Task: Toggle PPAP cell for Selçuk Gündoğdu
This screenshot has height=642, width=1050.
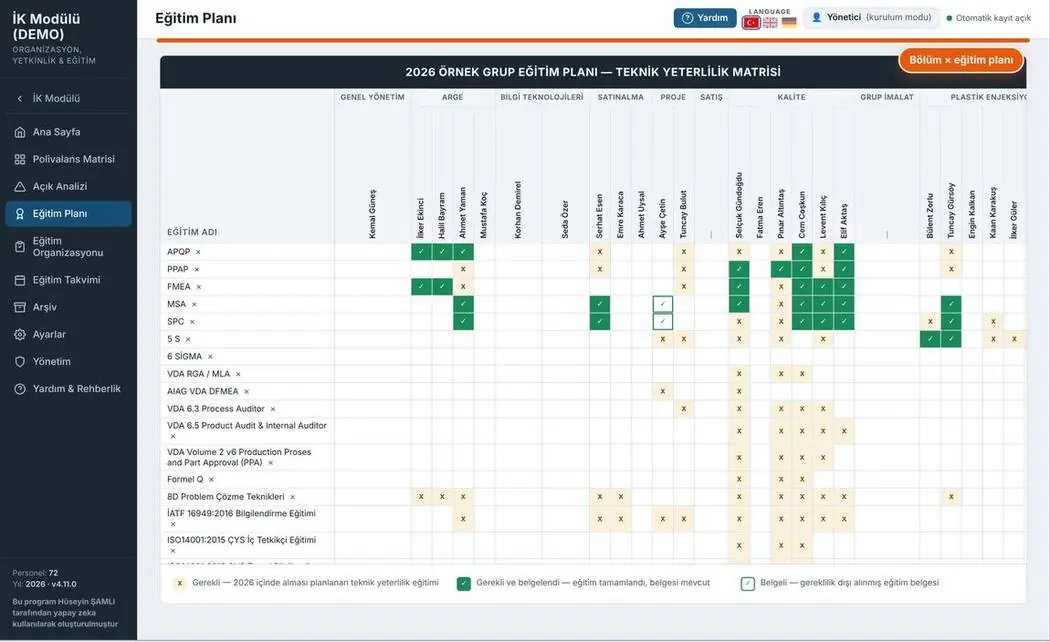Action: click(x=739, y=269)
